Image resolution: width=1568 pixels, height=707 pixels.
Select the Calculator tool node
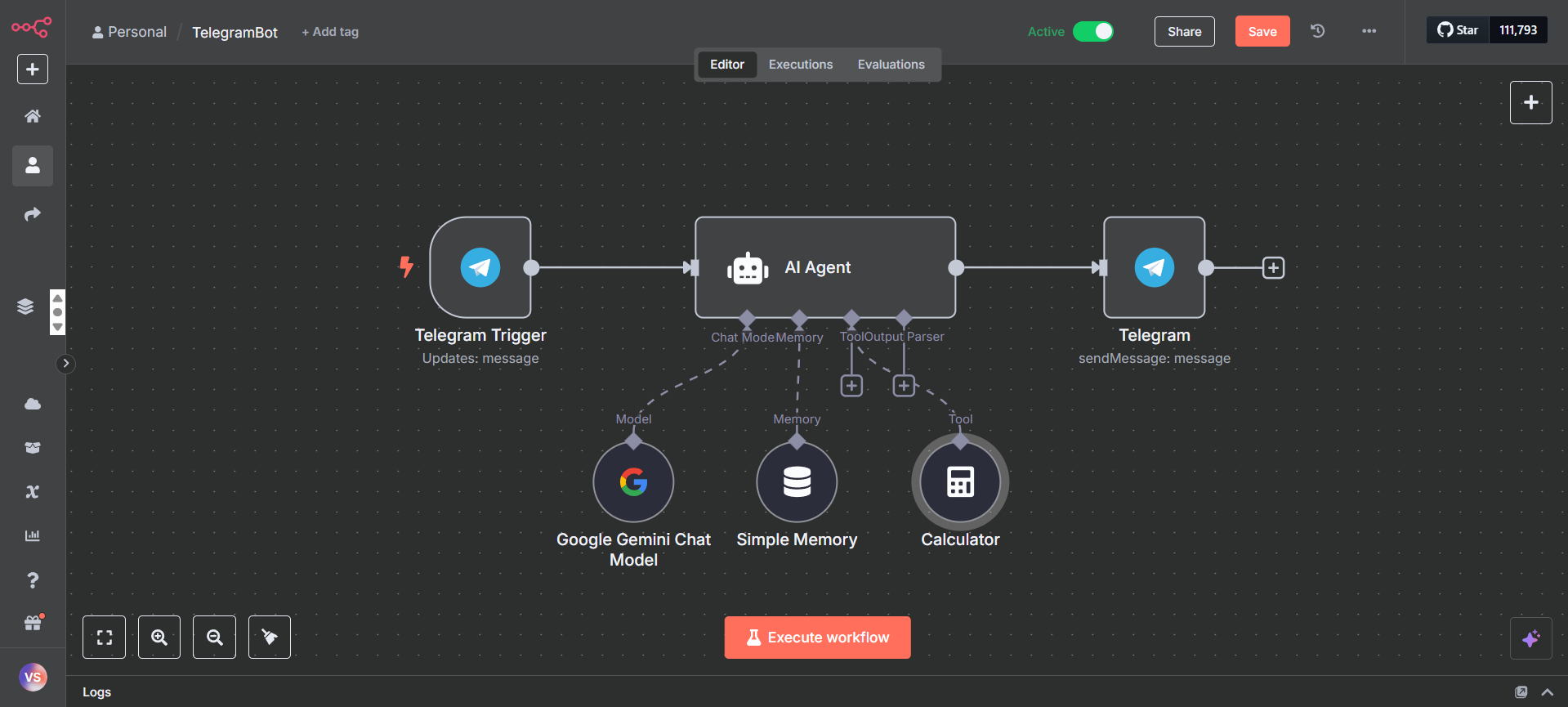[x=960, y=482]
